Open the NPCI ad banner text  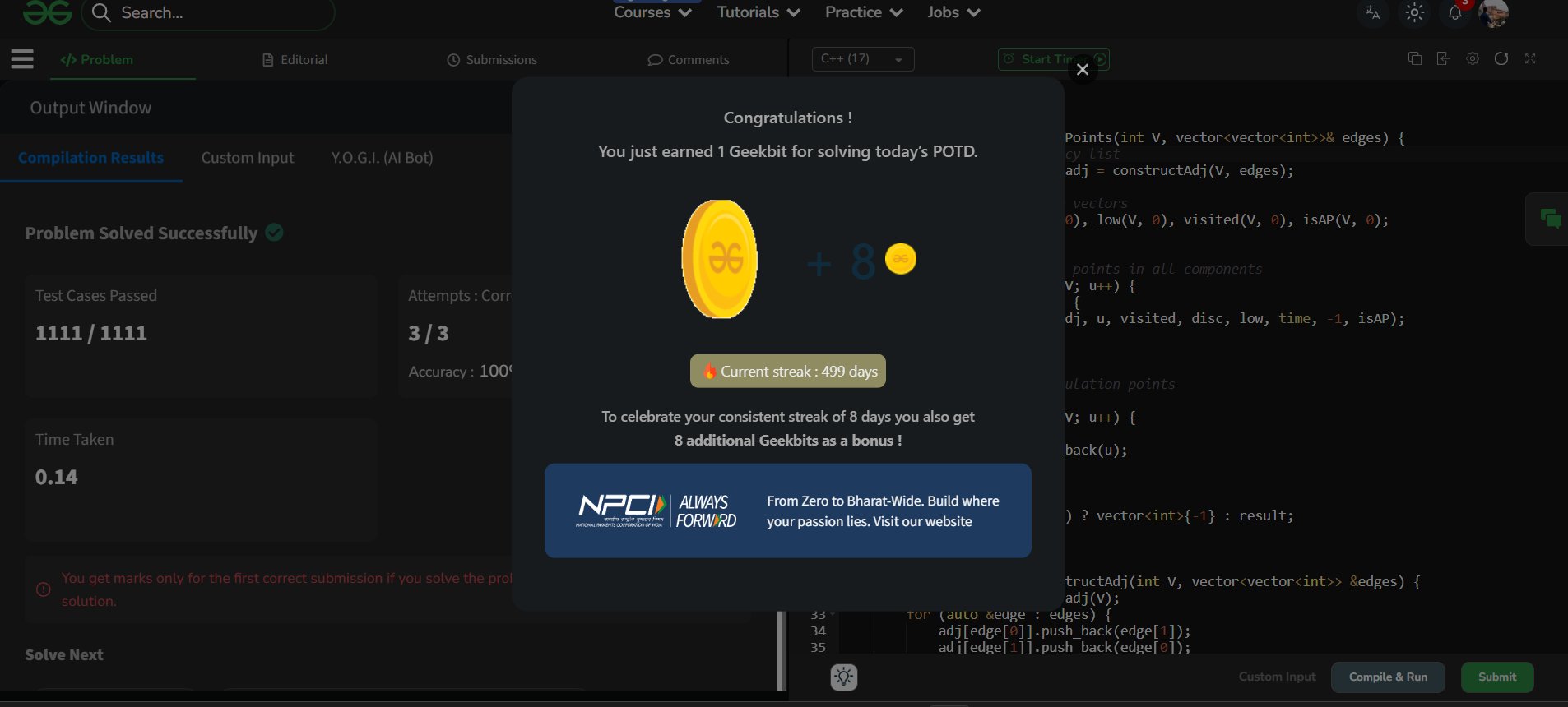883,511
